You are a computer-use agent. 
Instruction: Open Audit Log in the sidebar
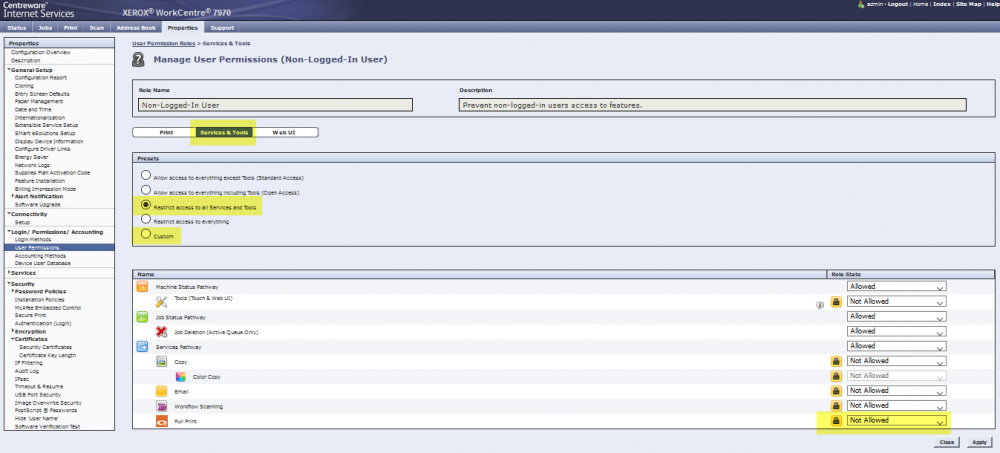[x=25, y=370]
